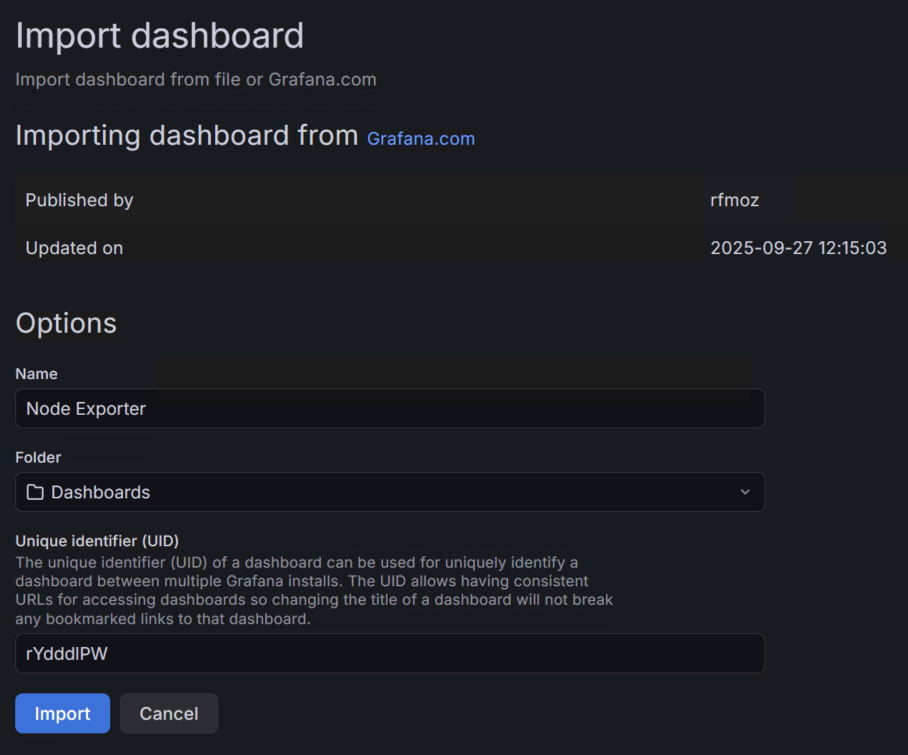Focus the UID field containing rYdddlPW

tap(390, 653)
